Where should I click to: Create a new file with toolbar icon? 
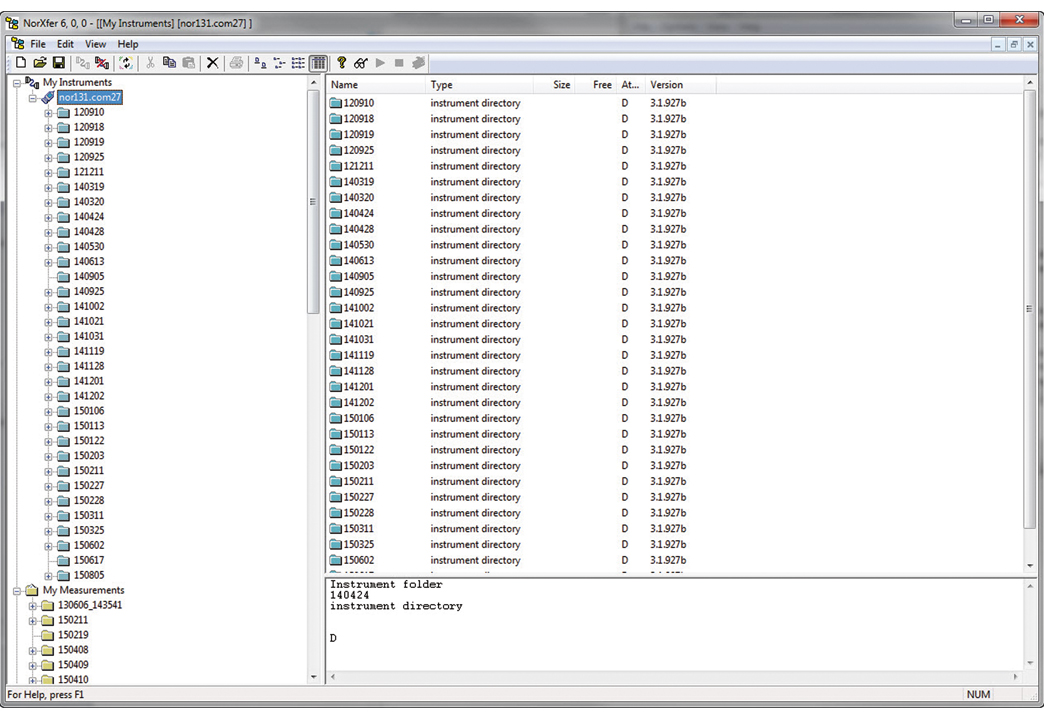[x=21, y=63]
